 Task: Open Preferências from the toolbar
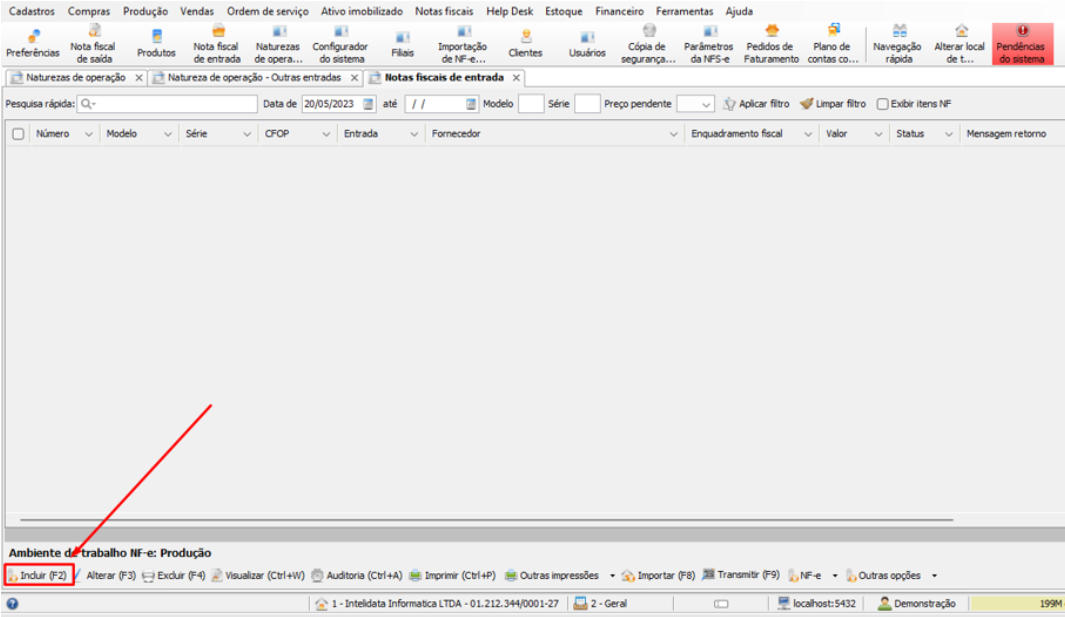(33, 43)
